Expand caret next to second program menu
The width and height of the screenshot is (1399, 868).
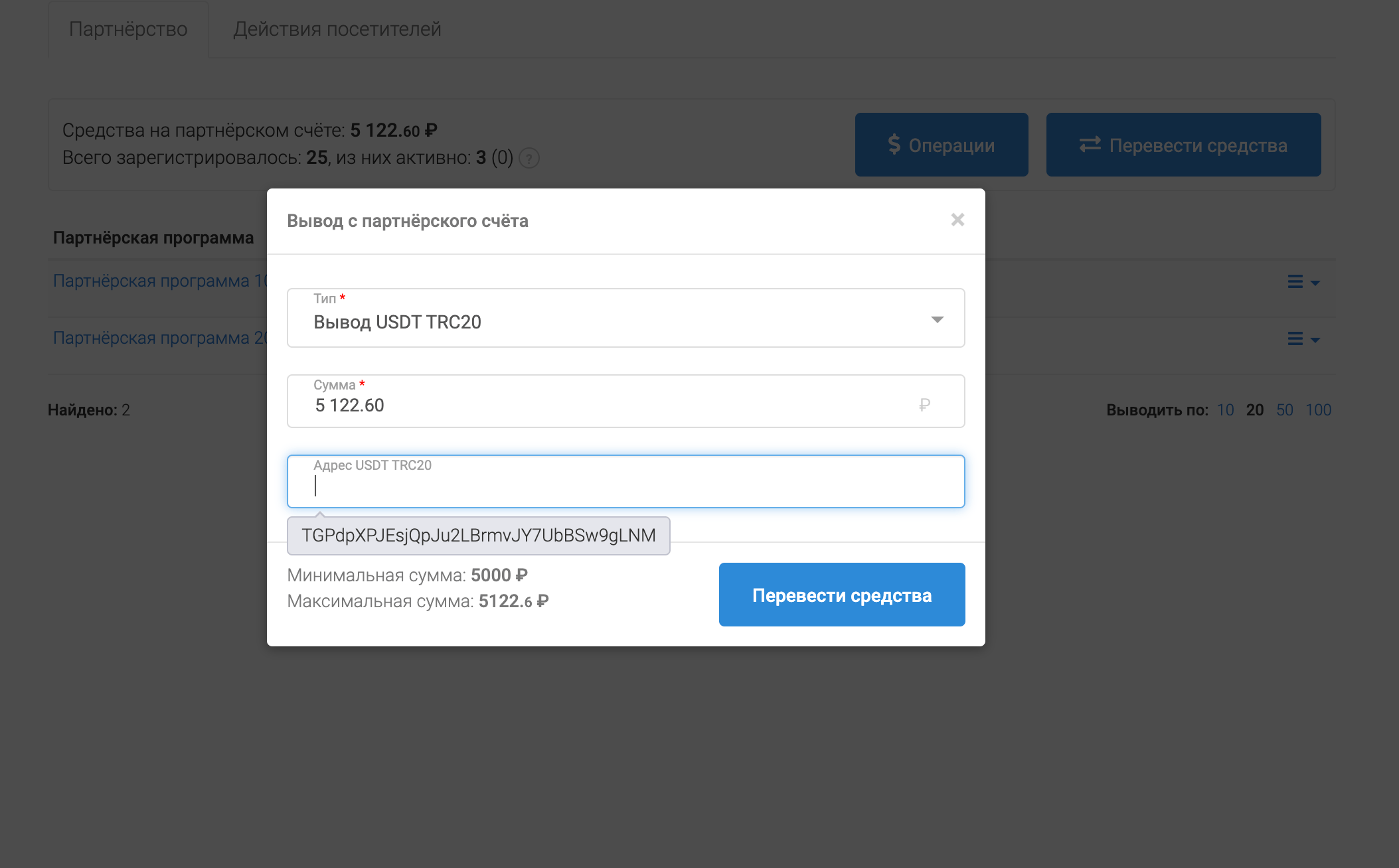coord(1315,340)
